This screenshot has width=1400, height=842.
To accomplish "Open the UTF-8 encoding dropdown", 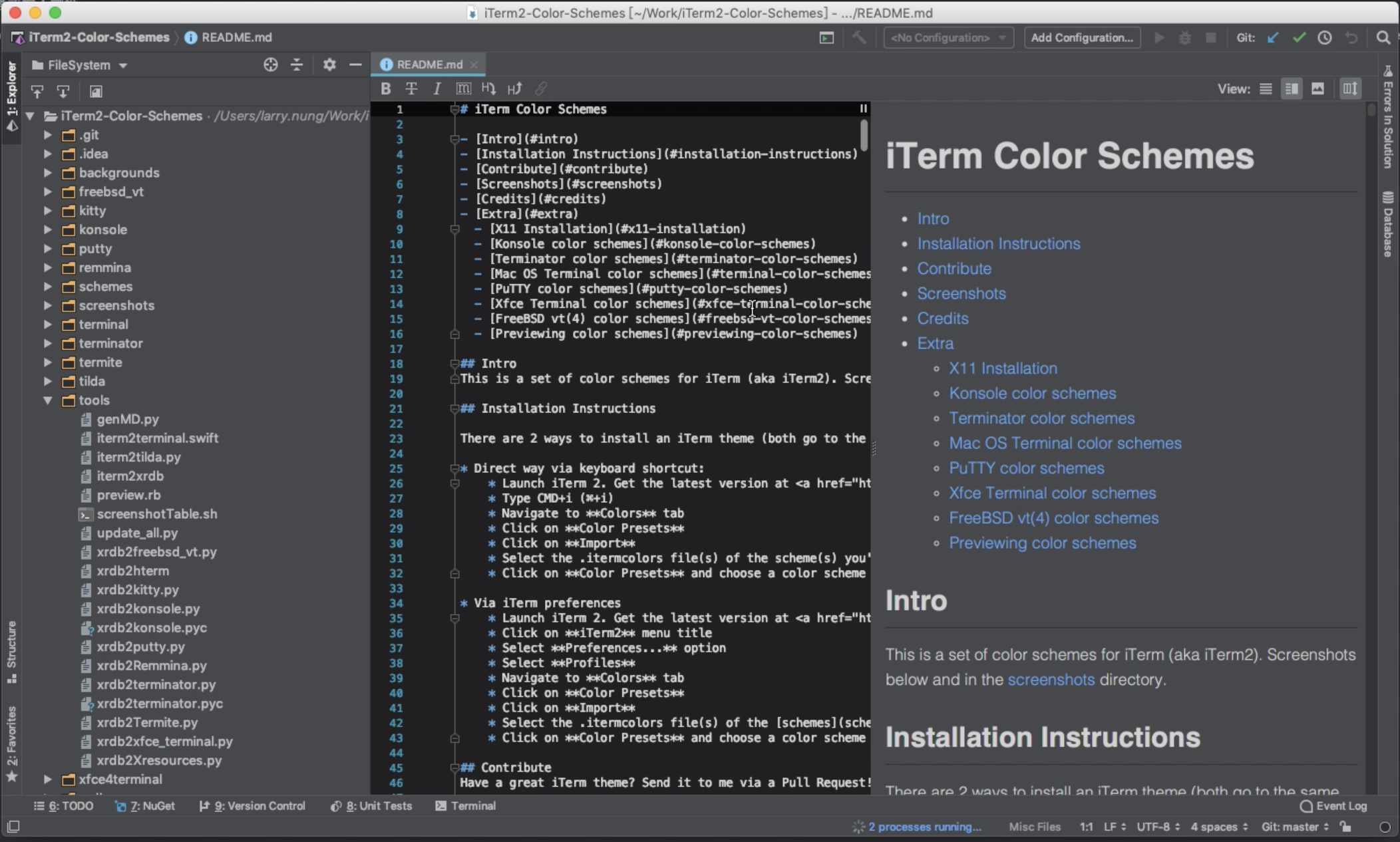I will click(x=1158, y=827).
